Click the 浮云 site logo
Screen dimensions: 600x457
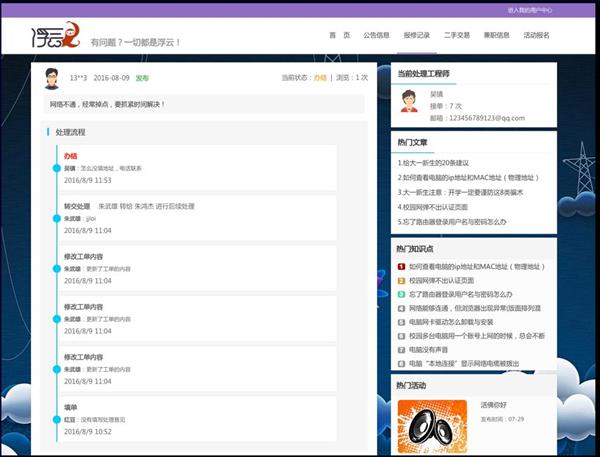tap(56, 35)
